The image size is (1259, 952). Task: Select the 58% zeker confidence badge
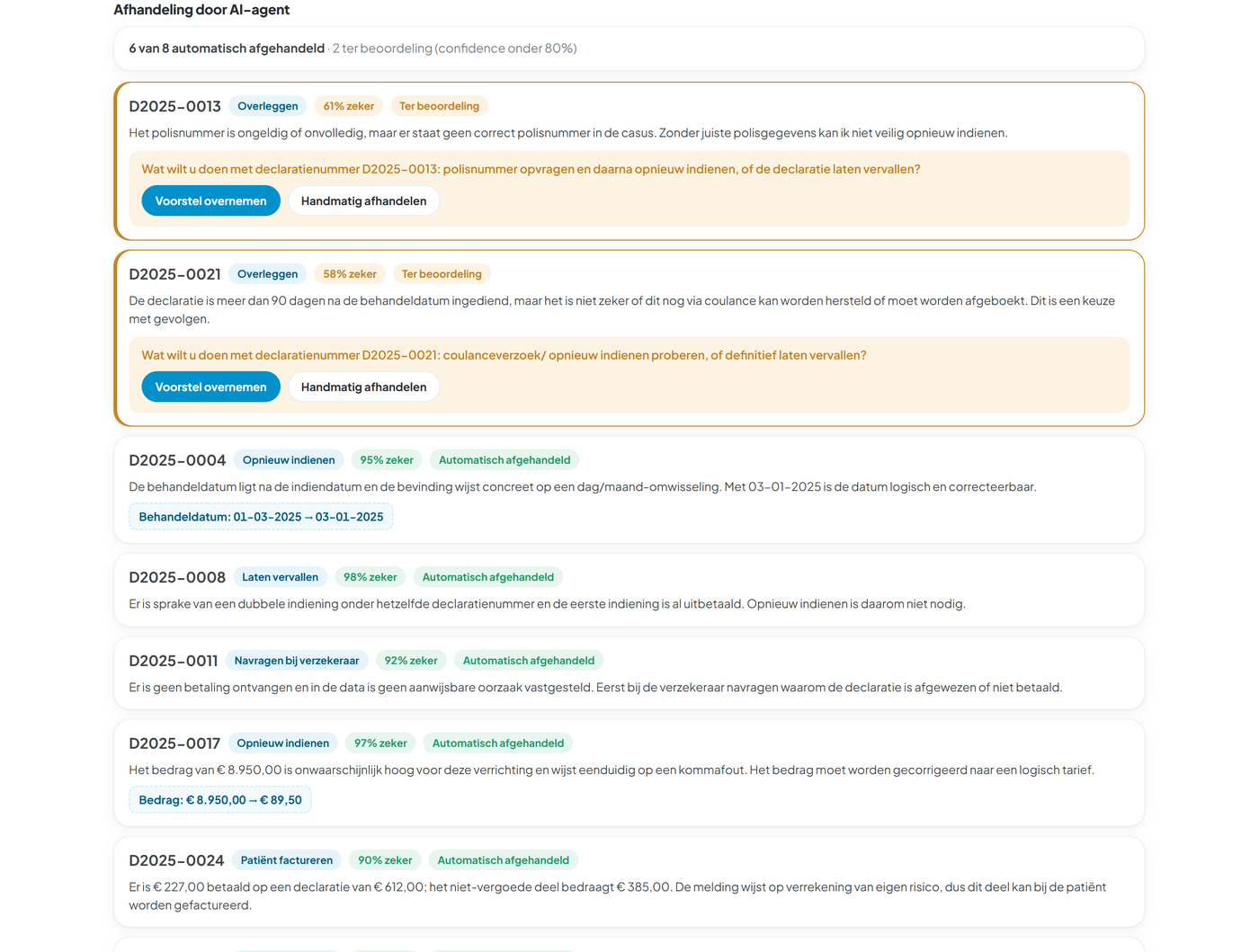[350, 274]
